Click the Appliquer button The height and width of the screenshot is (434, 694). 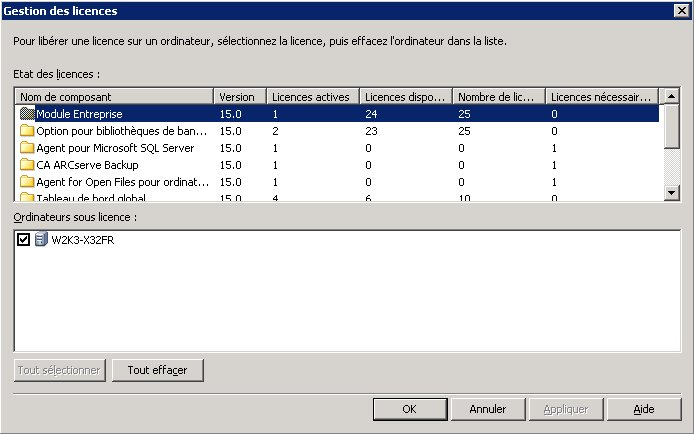coord(566,409)
